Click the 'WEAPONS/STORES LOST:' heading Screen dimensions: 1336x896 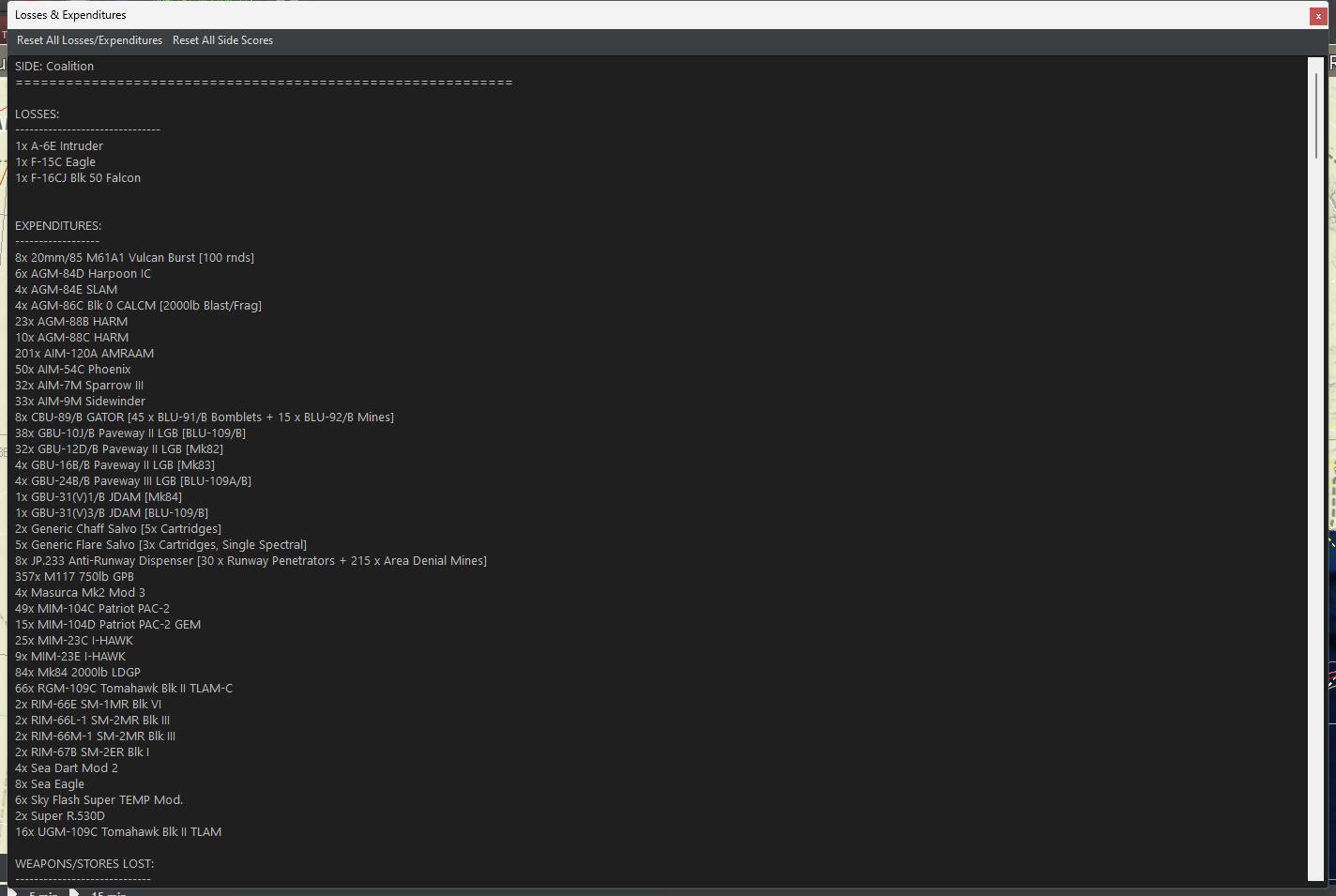tap(84, 864)
